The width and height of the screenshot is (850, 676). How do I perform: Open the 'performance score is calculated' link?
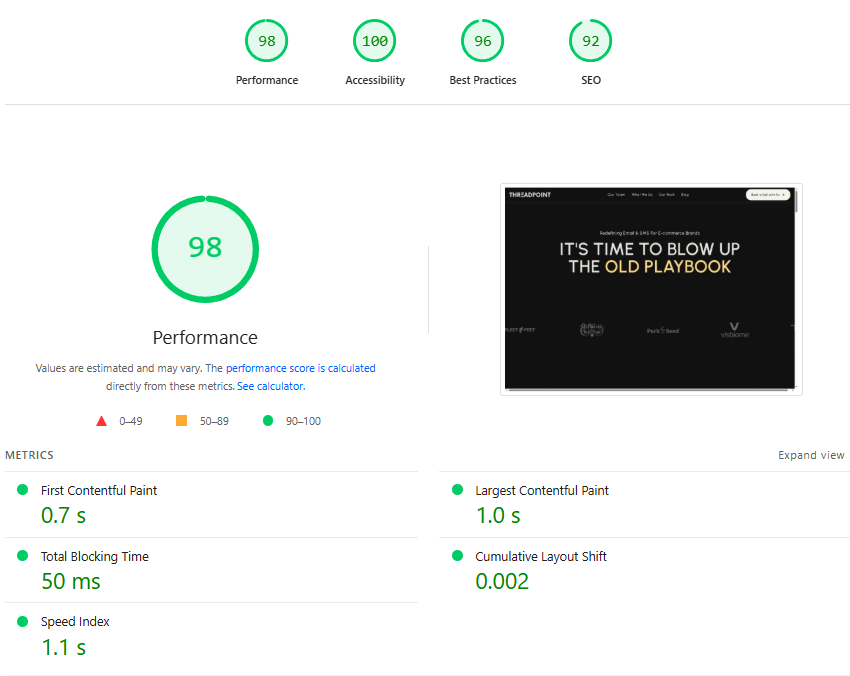tap(300, 368)
